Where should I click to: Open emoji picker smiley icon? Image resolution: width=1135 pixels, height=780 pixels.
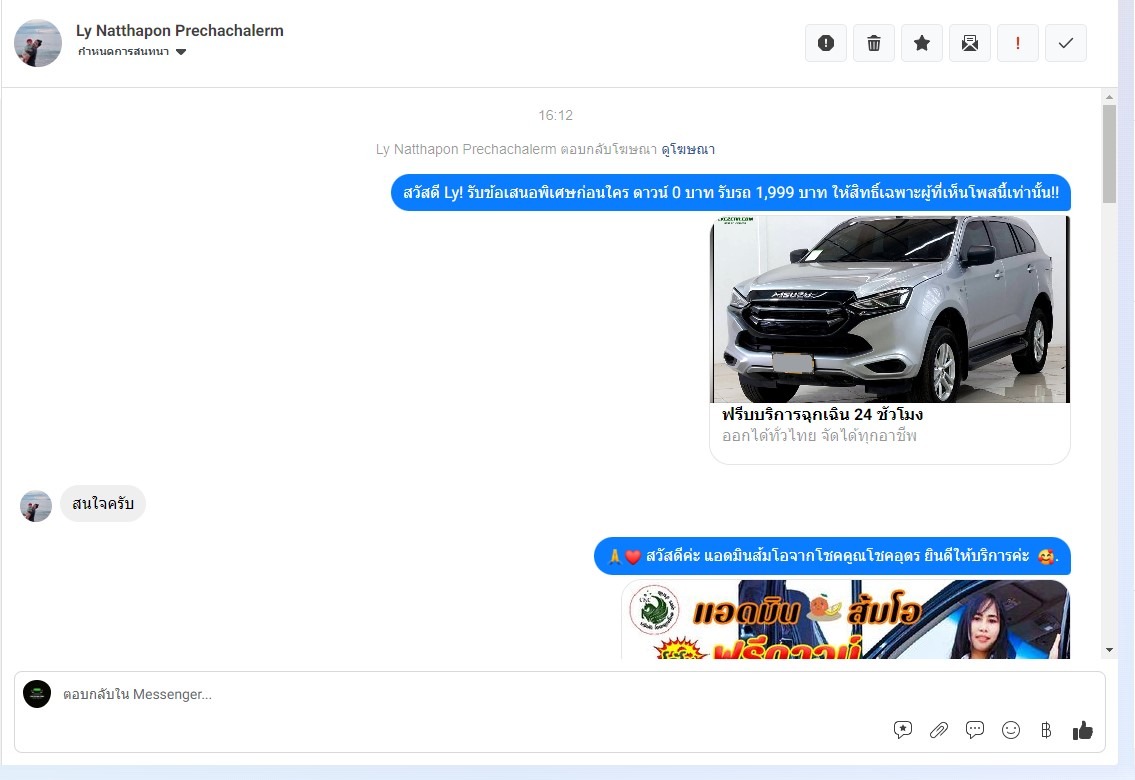point(1011,730)
